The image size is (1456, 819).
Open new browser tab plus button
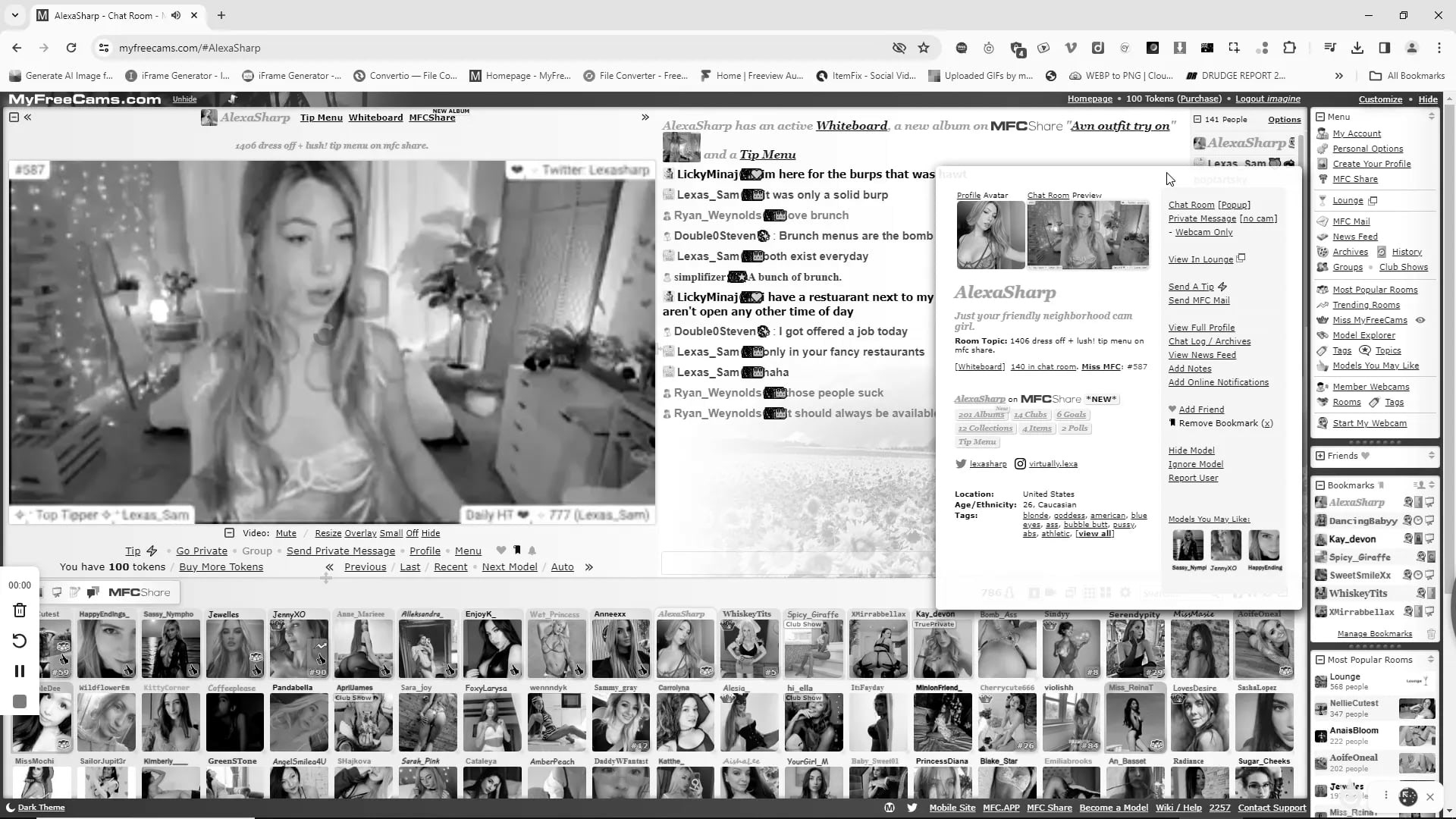(x=221, y=15)
